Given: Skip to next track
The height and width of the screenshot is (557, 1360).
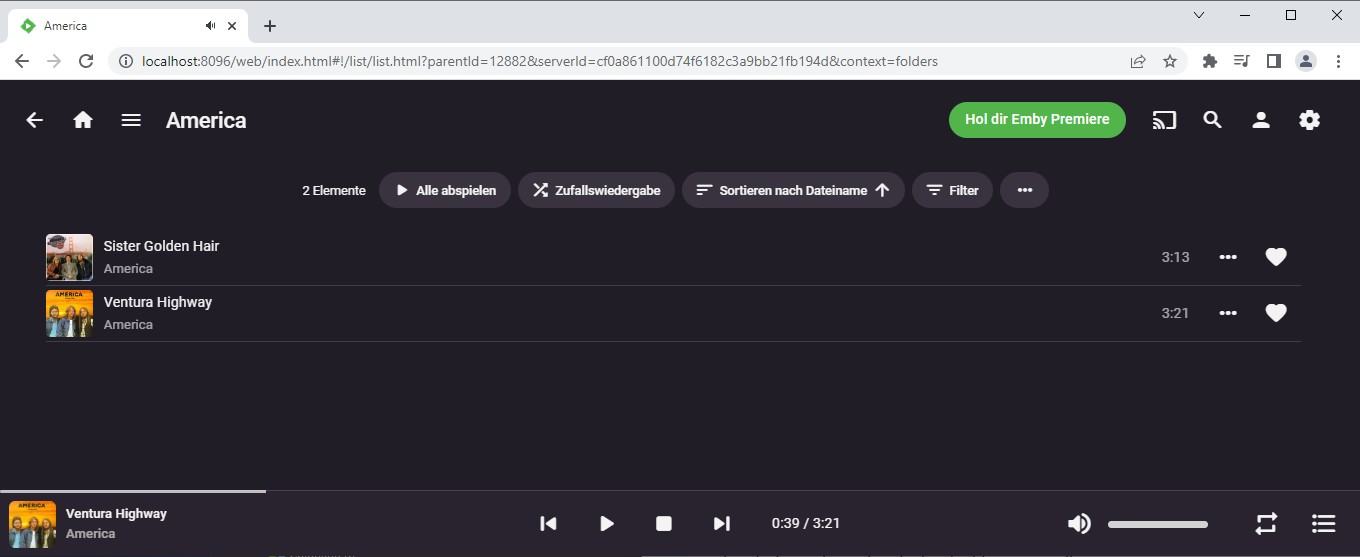Looking at the screenshot, I should point(722,523).
